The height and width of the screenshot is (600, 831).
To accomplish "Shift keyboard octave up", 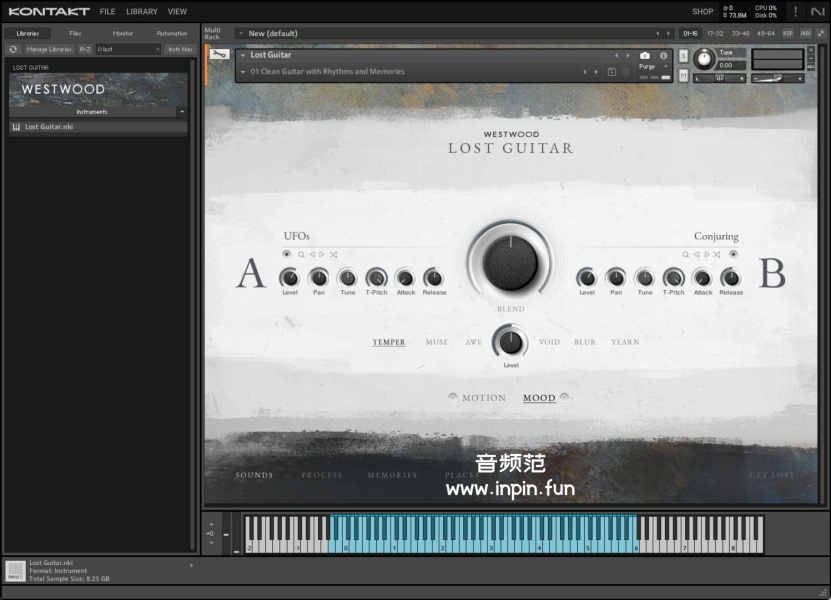I will 211,524.
